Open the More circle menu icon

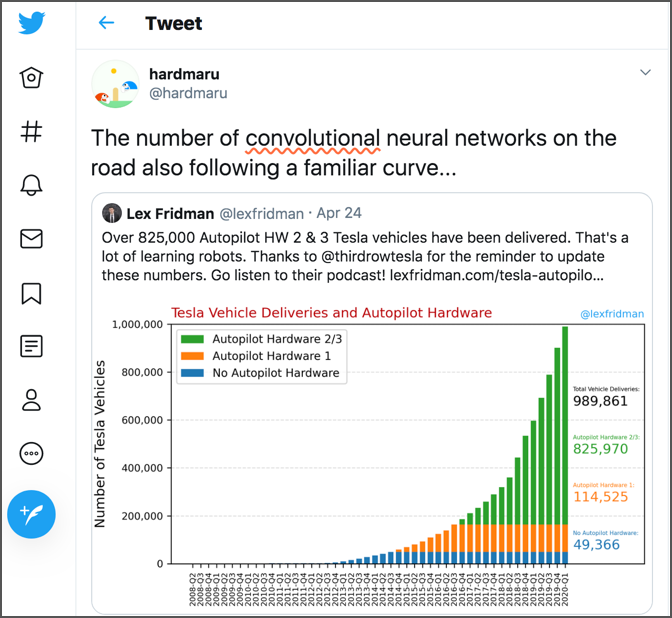31,454
